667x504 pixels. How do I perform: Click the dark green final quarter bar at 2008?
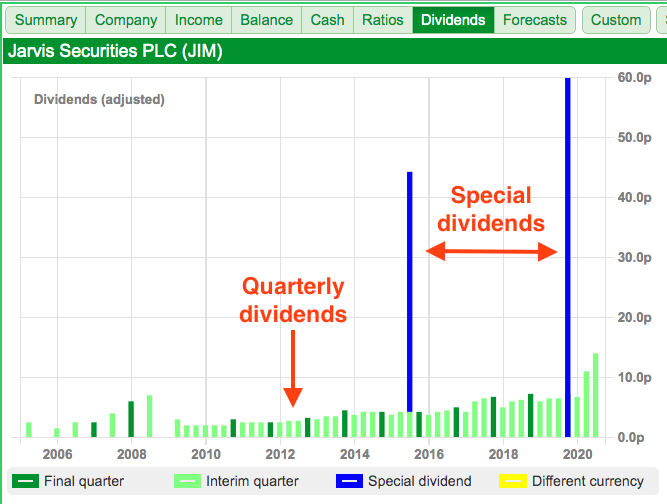point(131,419)
